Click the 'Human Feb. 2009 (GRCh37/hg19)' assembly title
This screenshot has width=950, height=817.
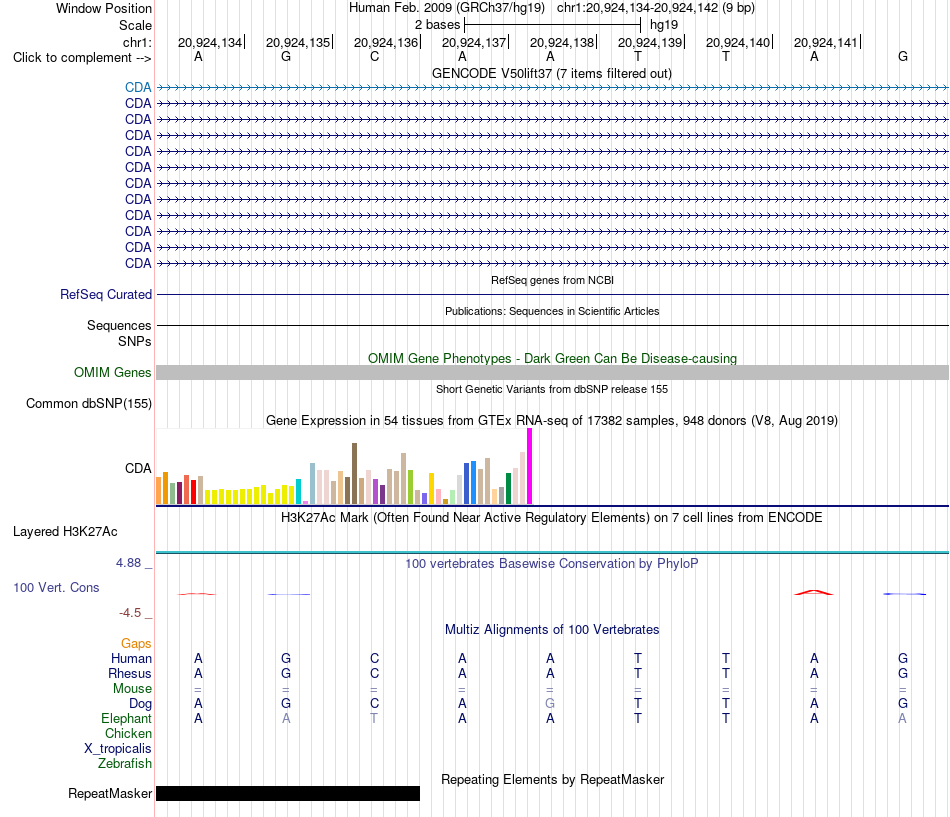click(x=447, y=8)
